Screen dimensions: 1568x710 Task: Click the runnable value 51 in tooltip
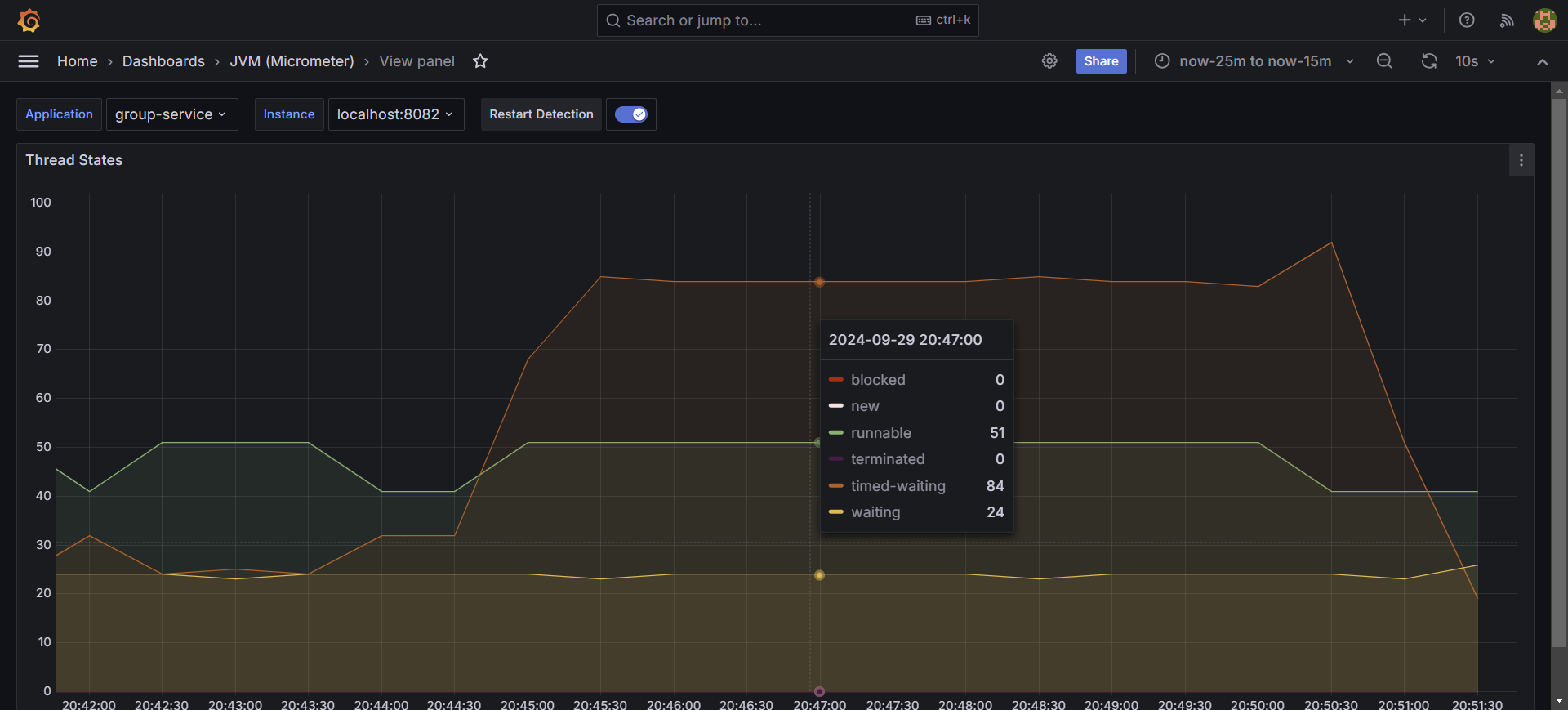(x=997, y=433)
